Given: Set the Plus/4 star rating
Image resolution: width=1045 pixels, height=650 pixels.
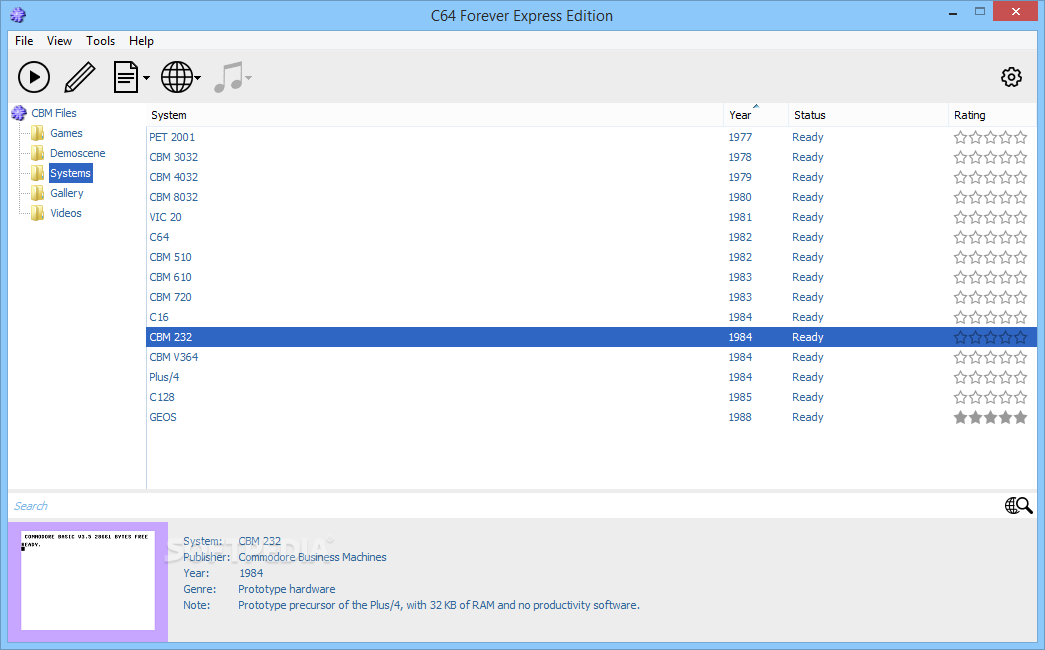Looking at the screenshot, I should 990,377.
